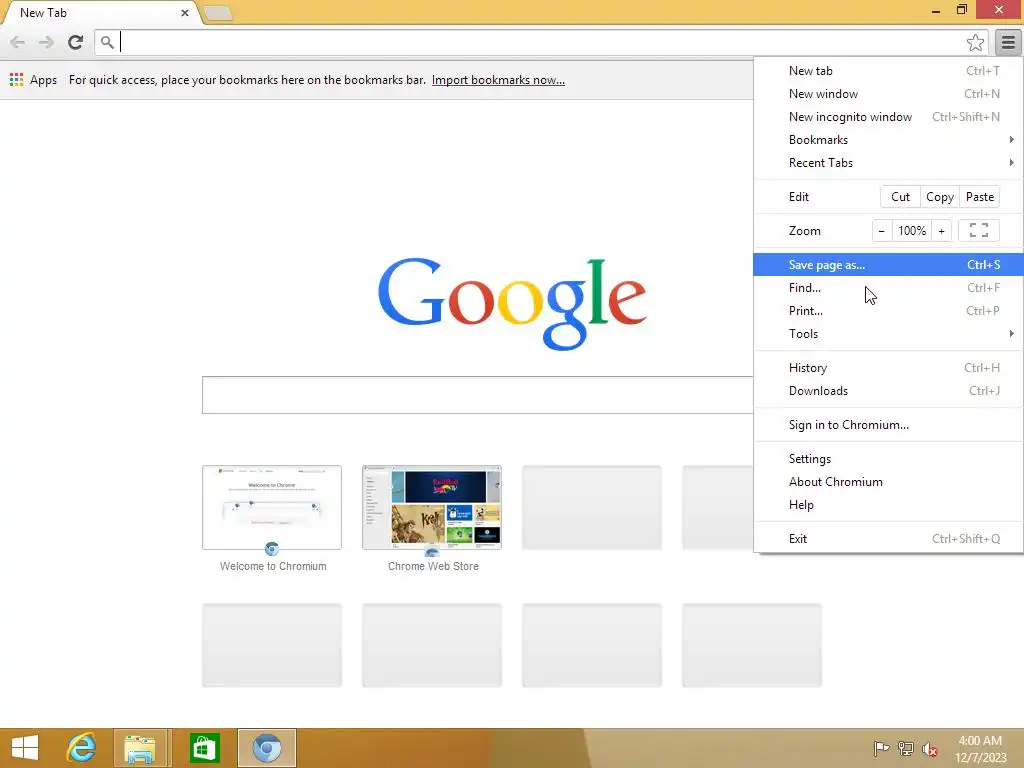Click the Paste button in Edit row
Image resolution: width=1024 pixels, height=768 pixels.
980,197
